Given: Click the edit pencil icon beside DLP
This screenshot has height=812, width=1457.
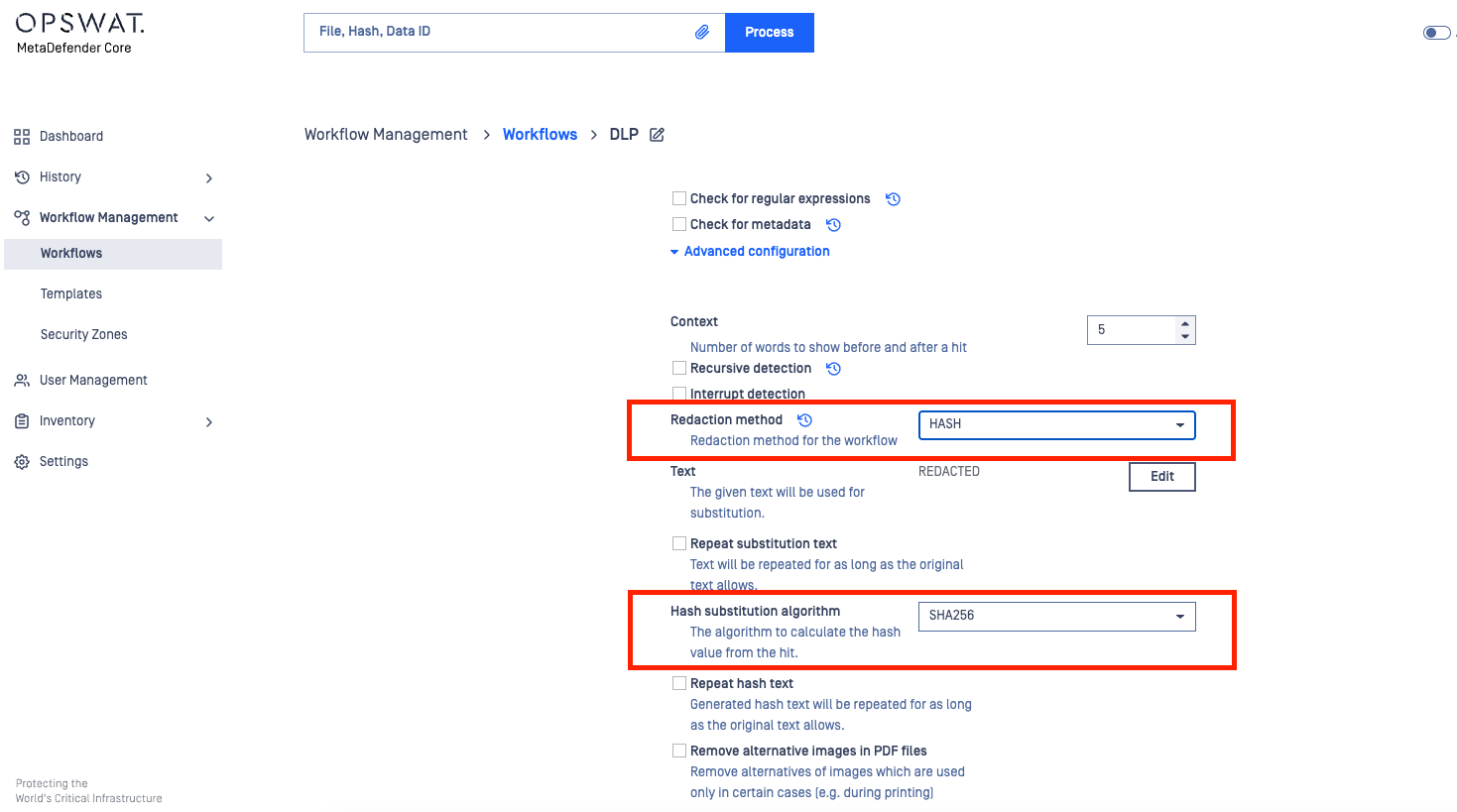Looking at the screenshot, I should pyautogui.click(x=657, y=135).
